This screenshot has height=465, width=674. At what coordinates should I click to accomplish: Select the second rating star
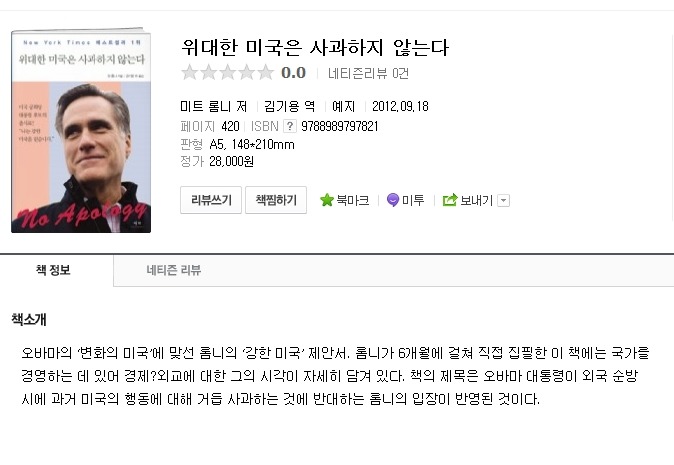point(208,72)
